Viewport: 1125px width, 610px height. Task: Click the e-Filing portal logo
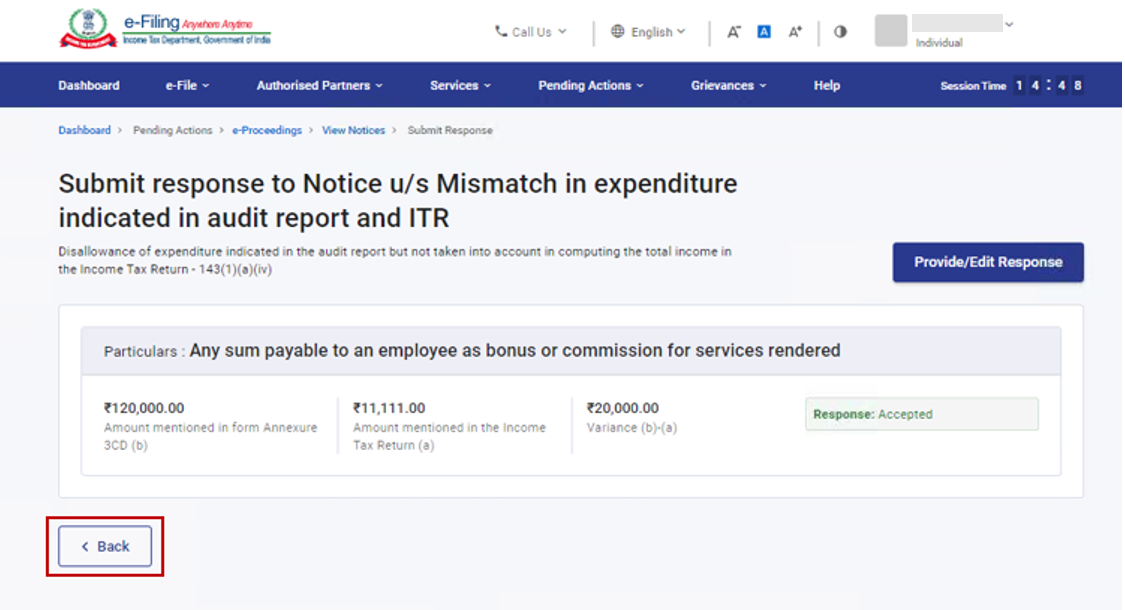pyautogui.click(x=165, y=29)
